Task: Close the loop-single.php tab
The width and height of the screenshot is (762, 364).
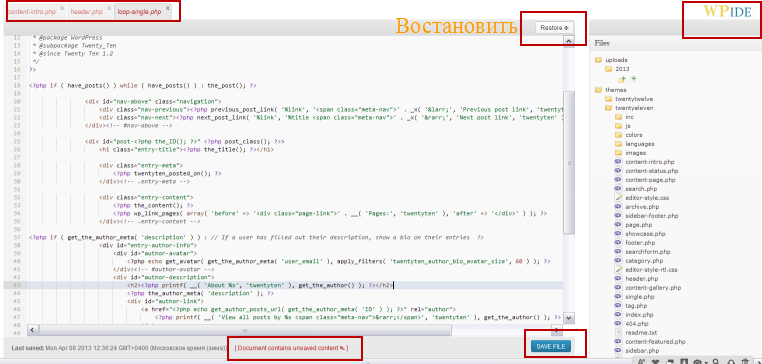Action: point(168,8)
